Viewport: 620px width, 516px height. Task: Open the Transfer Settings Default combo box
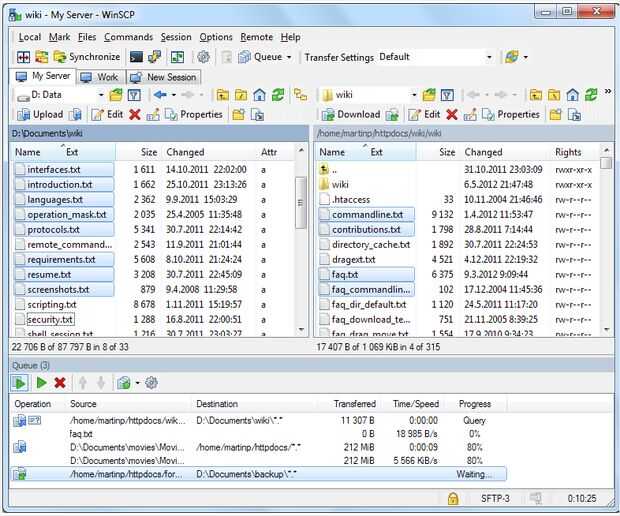tap(436, 57)
